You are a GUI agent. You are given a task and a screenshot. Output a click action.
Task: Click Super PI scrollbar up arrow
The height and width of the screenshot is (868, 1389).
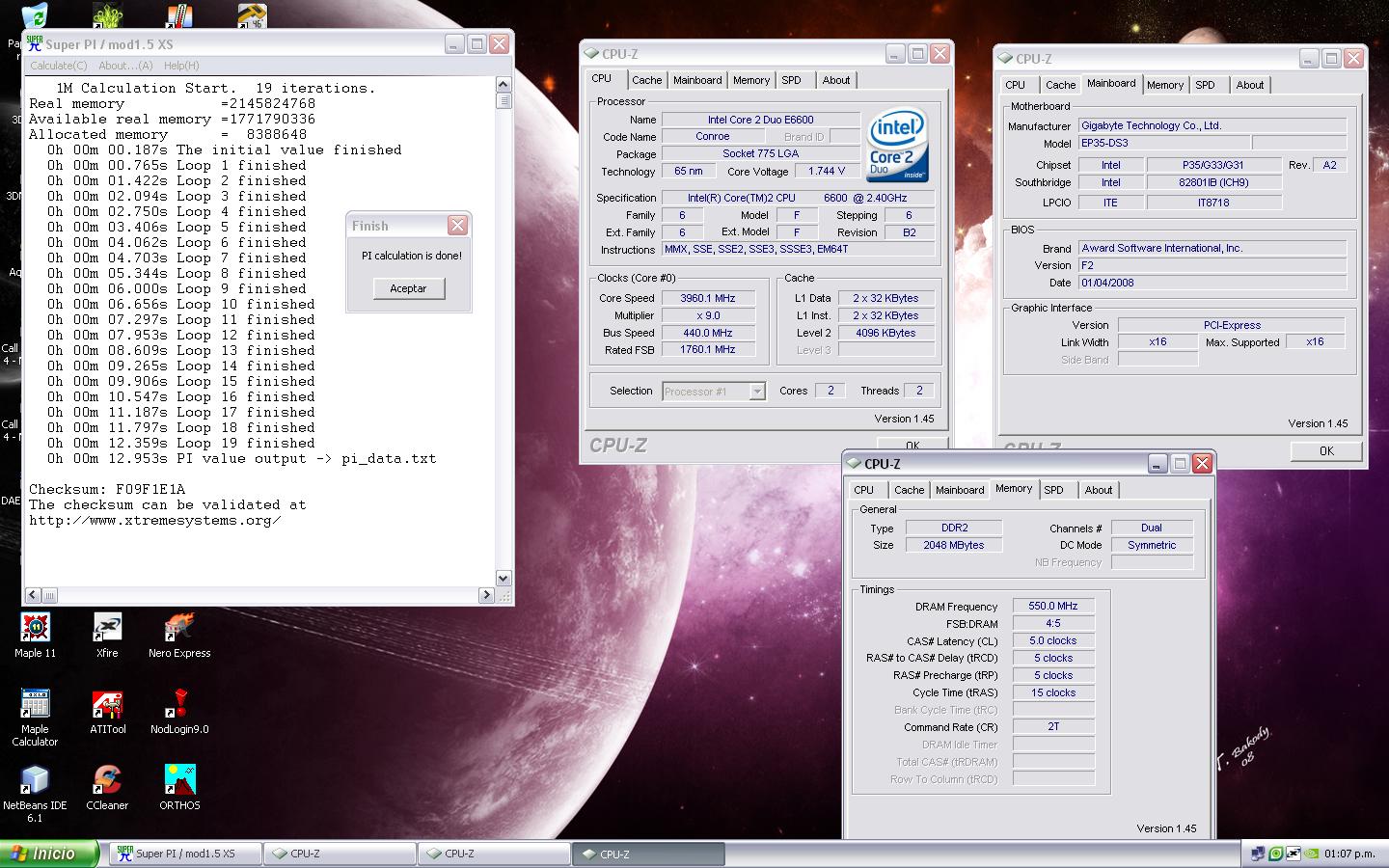(x=504, y=86)
